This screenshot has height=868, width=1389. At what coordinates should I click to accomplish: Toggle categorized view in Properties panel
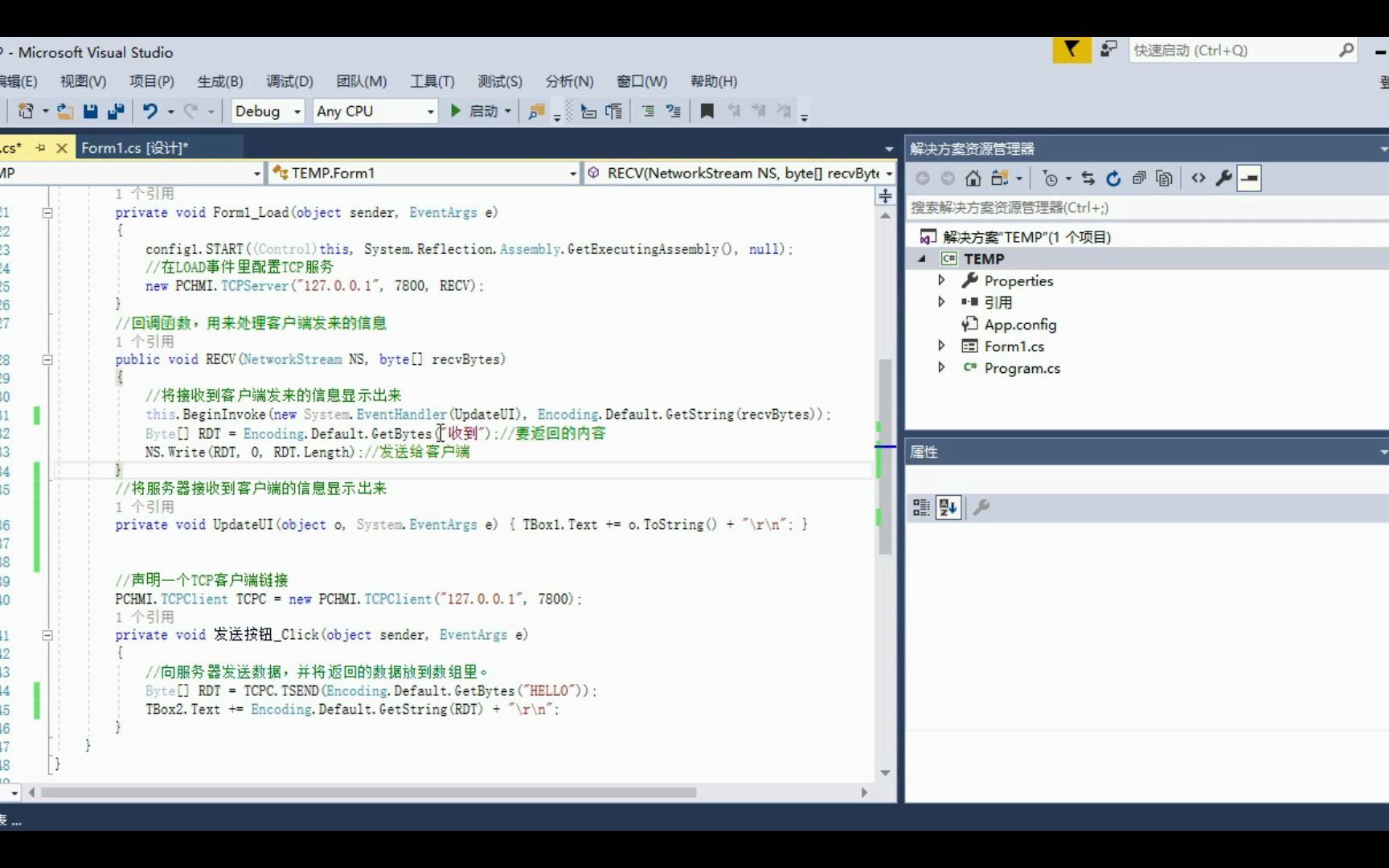click(x=921, y=507)
